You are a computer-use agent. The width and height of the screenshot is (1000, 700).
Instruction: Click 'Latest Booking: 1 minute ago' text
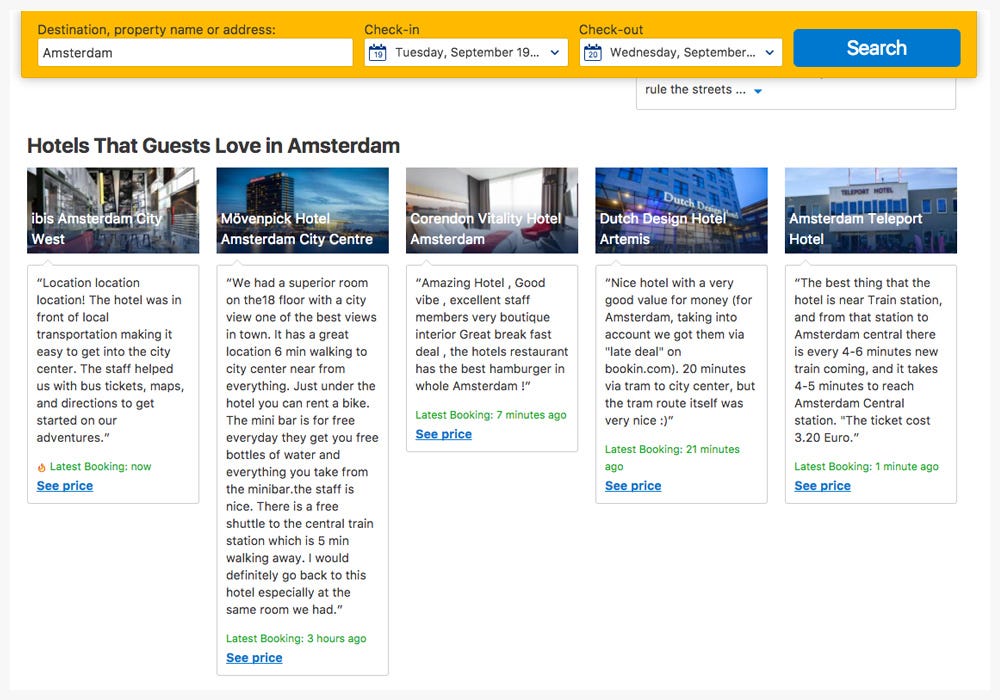pos(866,467)
